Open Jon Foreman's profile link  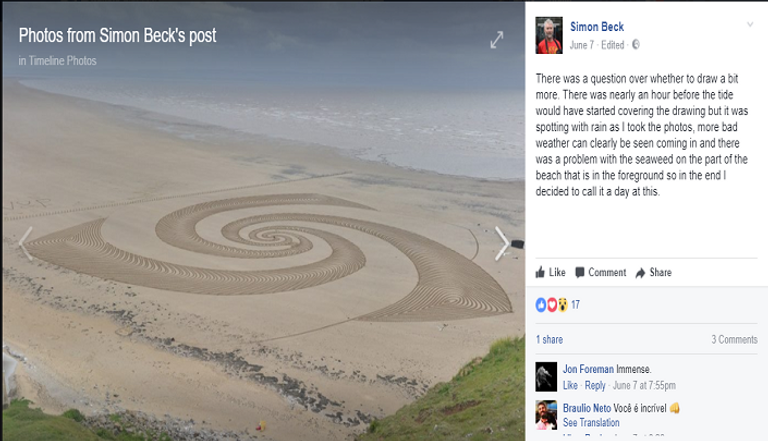tap(588, 369)
